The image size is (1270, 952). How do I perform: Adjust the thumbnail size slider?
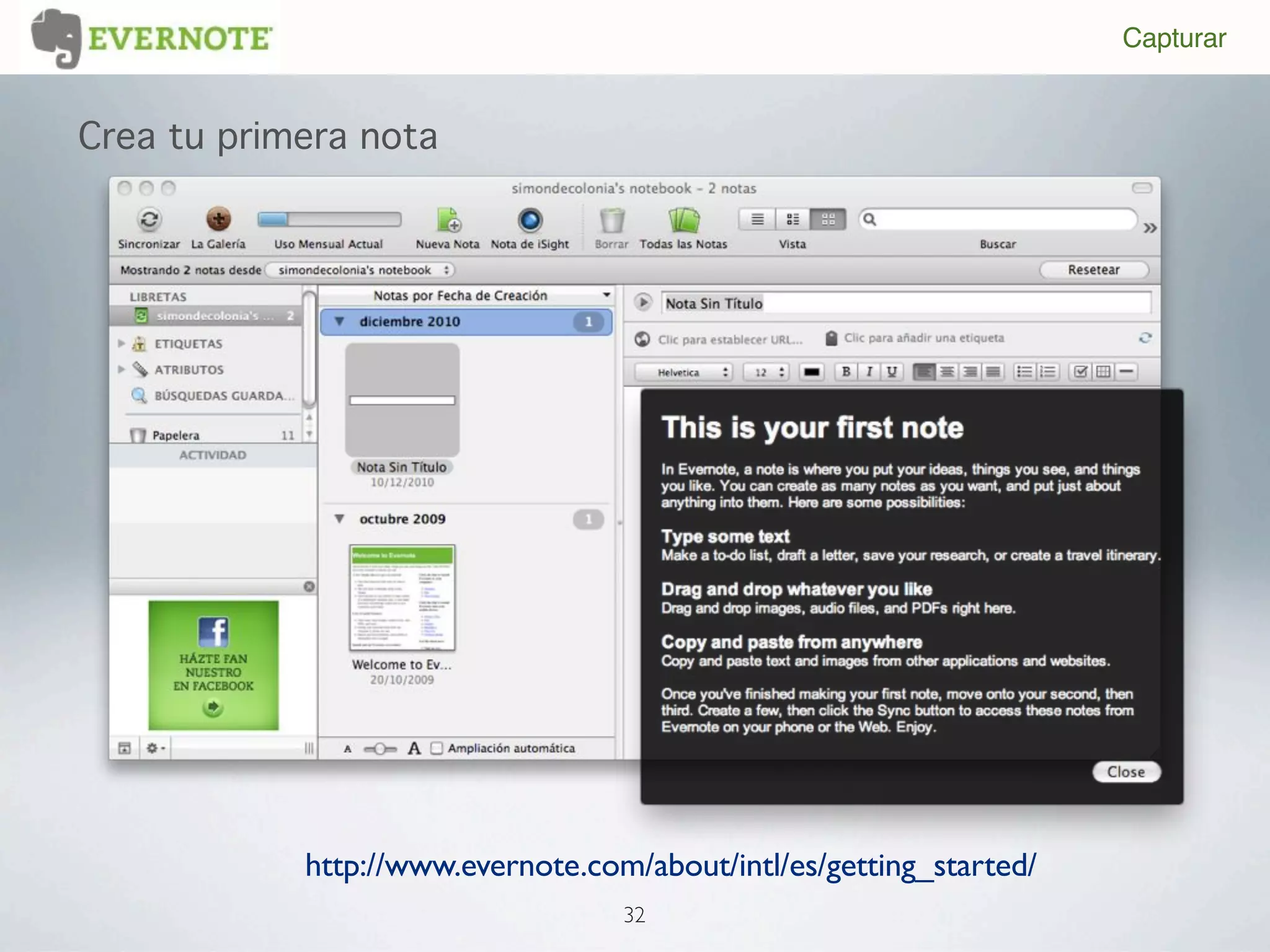tap(380, 749)
